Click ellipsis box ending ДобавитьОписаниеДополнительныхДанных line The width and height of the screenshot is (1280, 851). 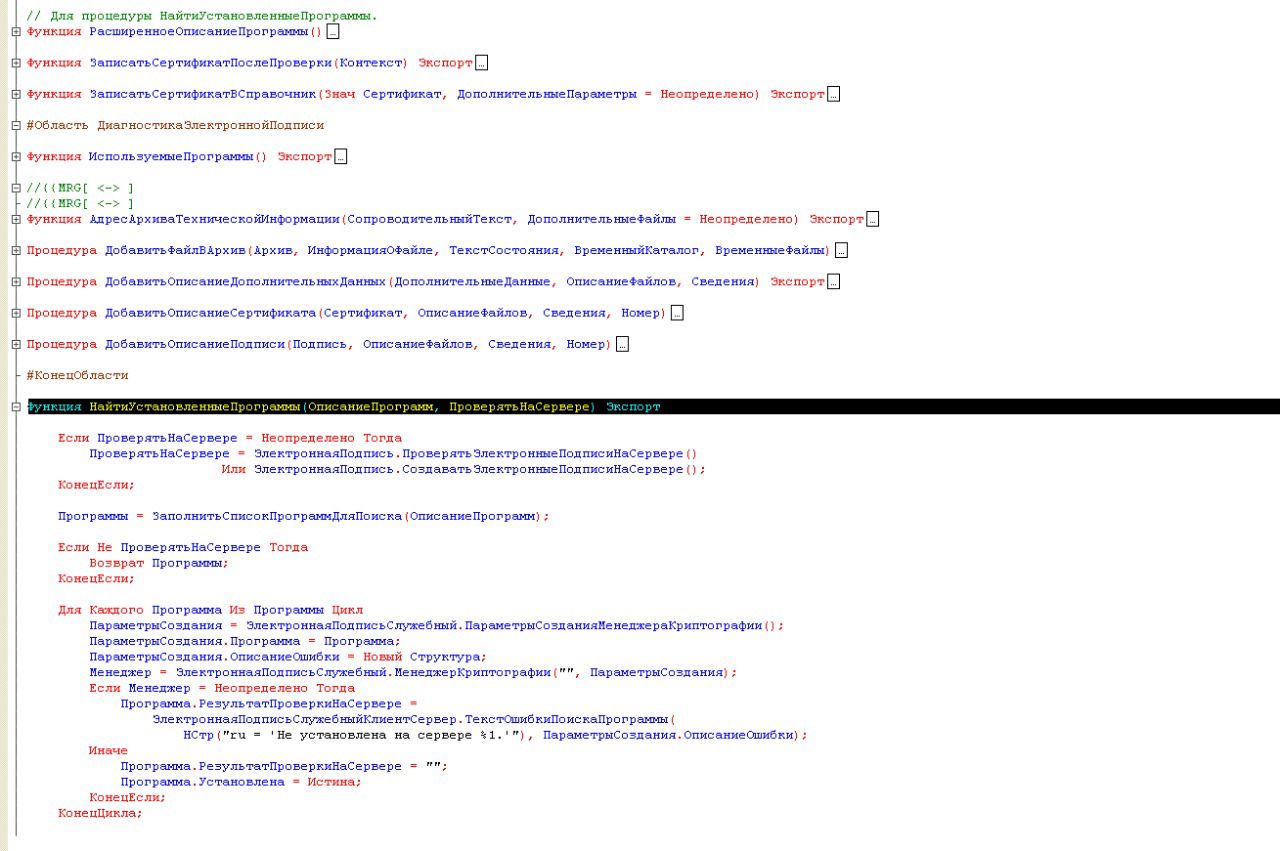coord(834,282)
